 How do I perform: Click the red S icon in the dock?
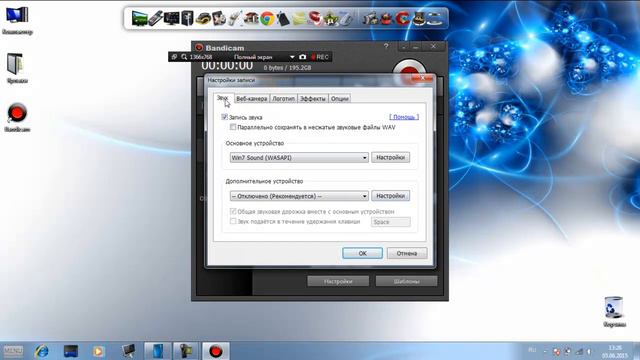coord(315,18)
